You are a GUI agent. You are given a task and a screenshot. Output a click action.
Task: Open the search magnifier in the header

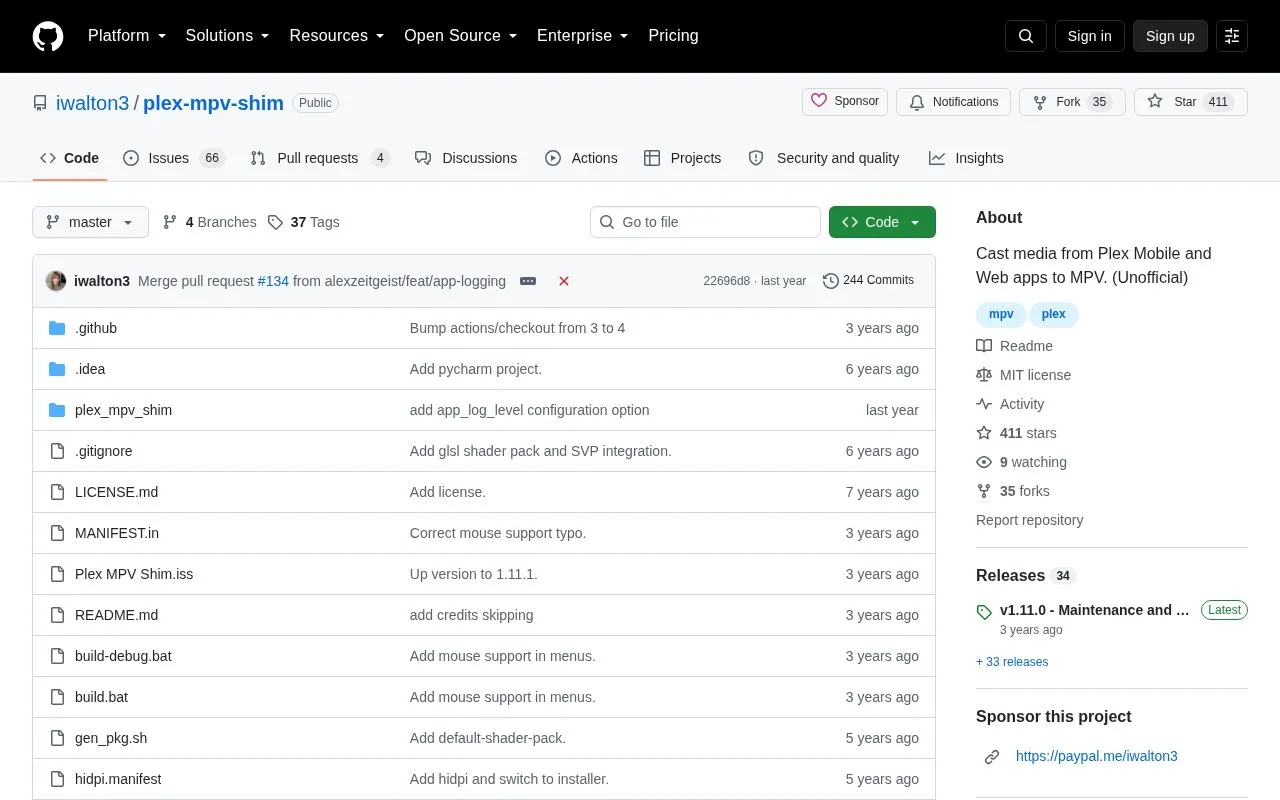point(1026,36)
